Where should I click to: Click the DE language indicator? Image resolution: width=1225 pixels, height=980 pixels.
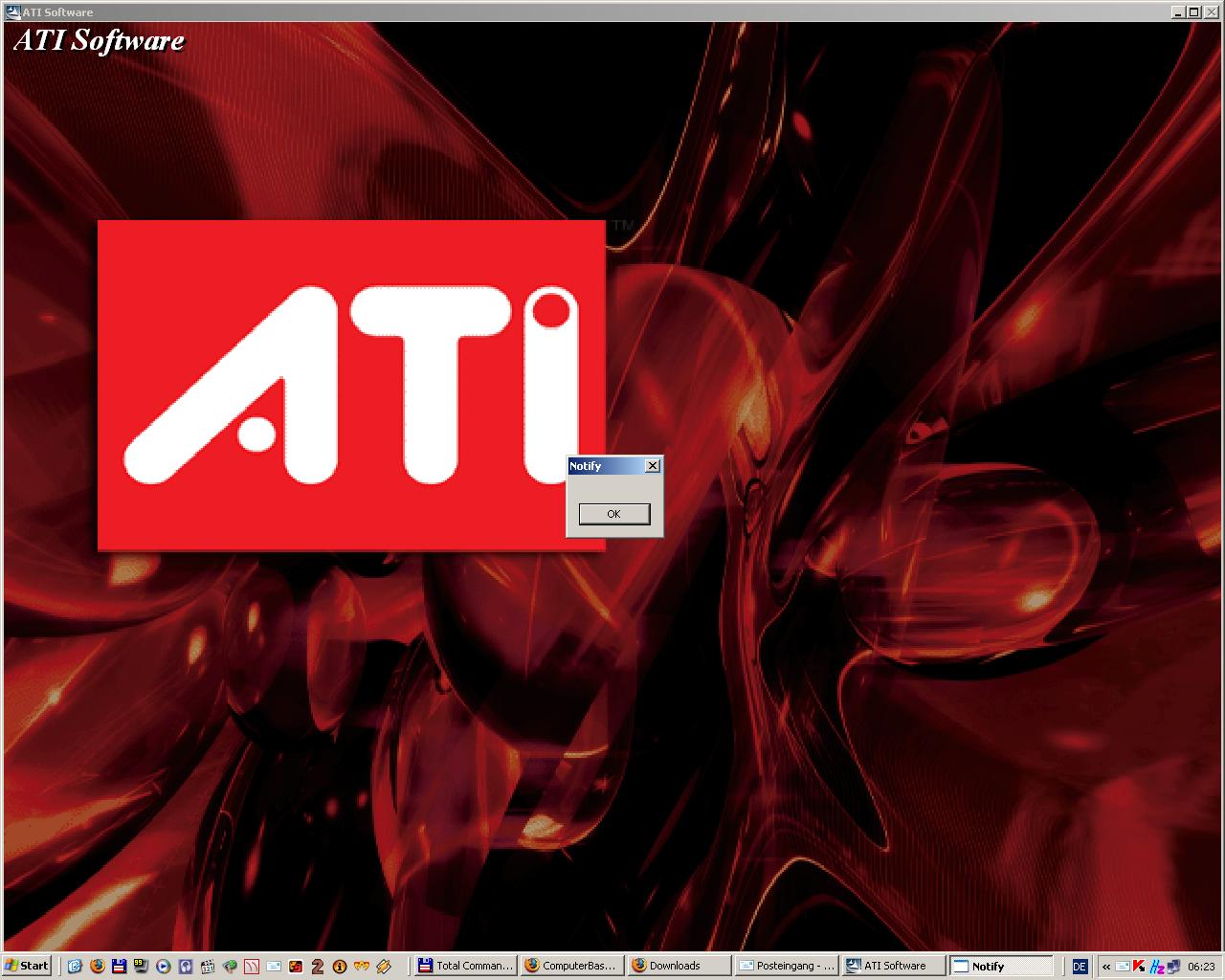(x=1080, y=967)
